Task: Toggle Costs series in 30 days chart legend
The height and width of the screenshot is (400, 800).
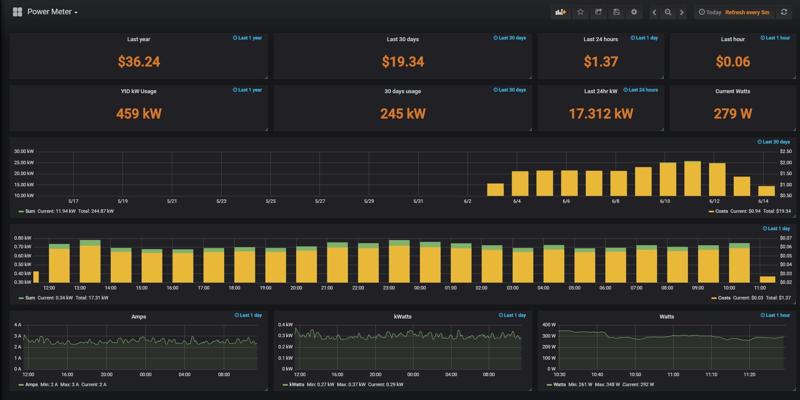Action: tap(722, 211)
